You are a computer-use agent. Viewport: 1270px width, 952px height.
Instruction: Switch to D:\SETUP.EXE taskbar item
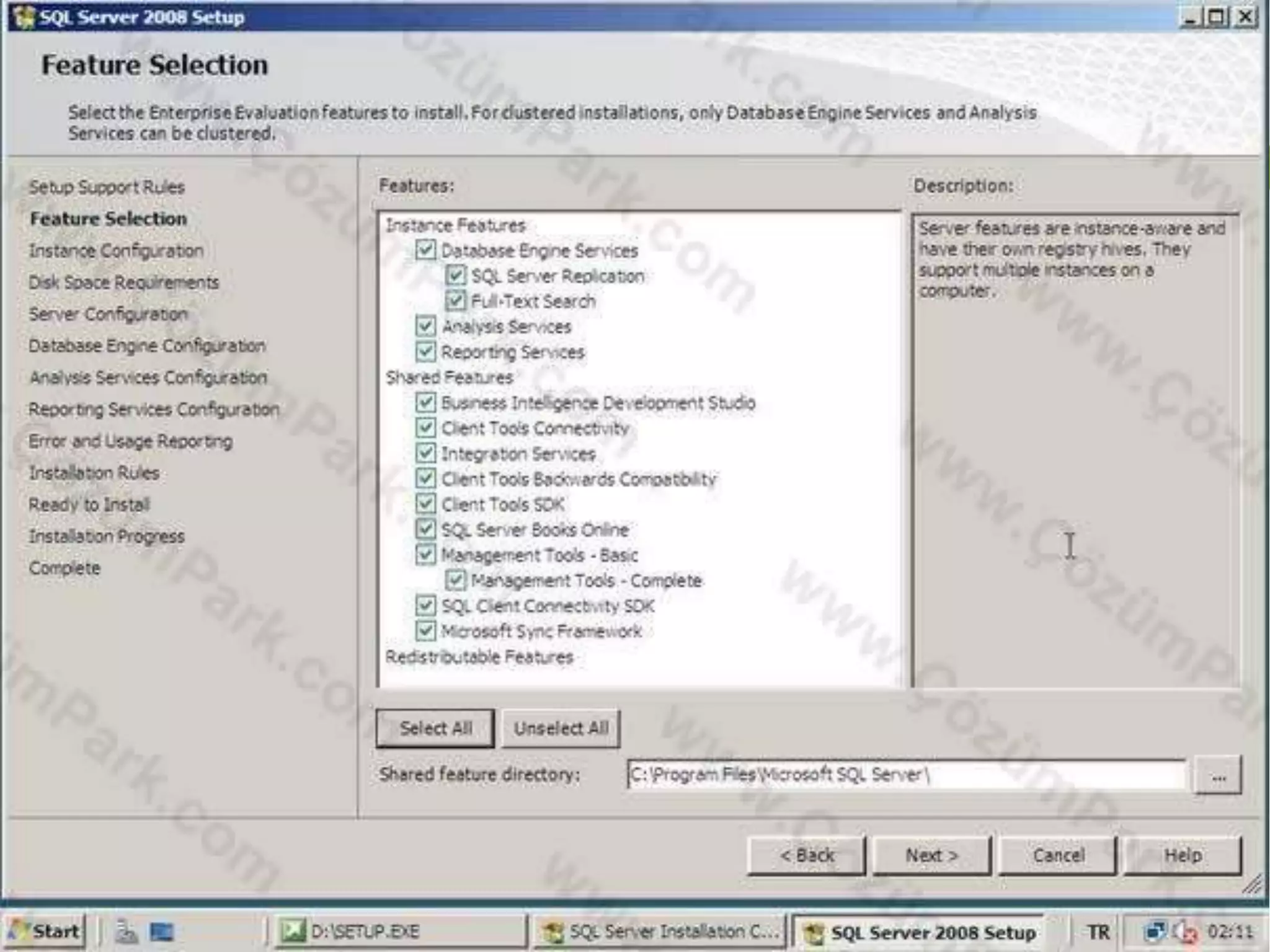point(400,932)
